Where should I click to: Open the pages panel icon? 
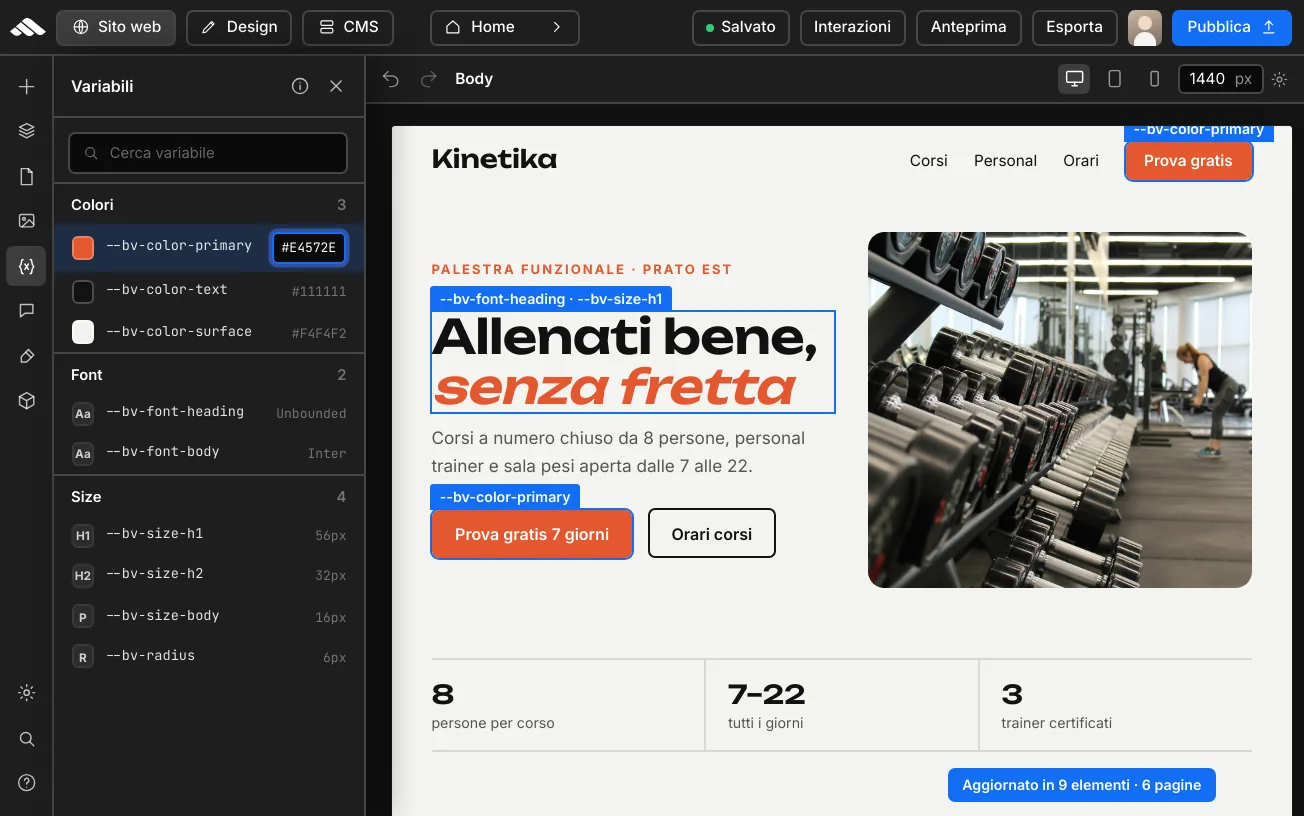click(27, 177)
